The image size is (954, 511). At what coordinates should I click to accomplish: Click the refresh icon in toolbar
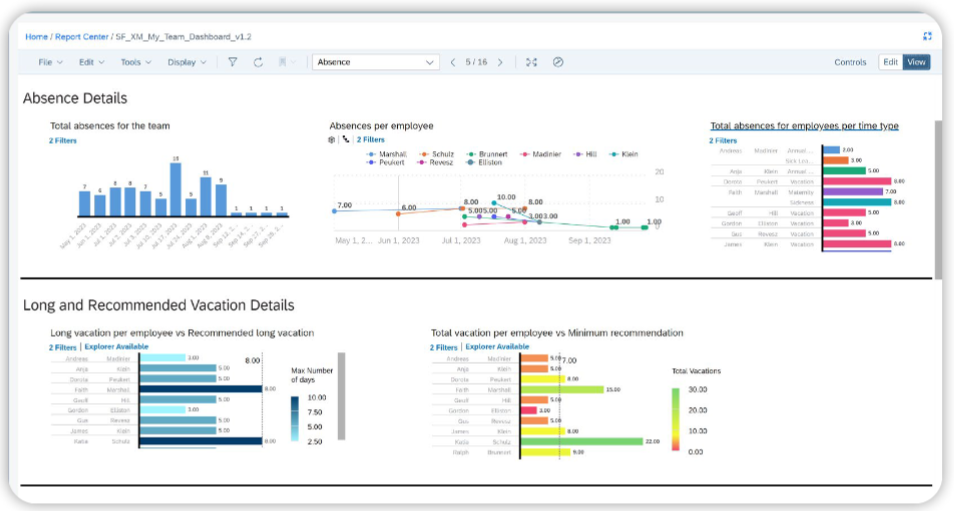[258, 62]
